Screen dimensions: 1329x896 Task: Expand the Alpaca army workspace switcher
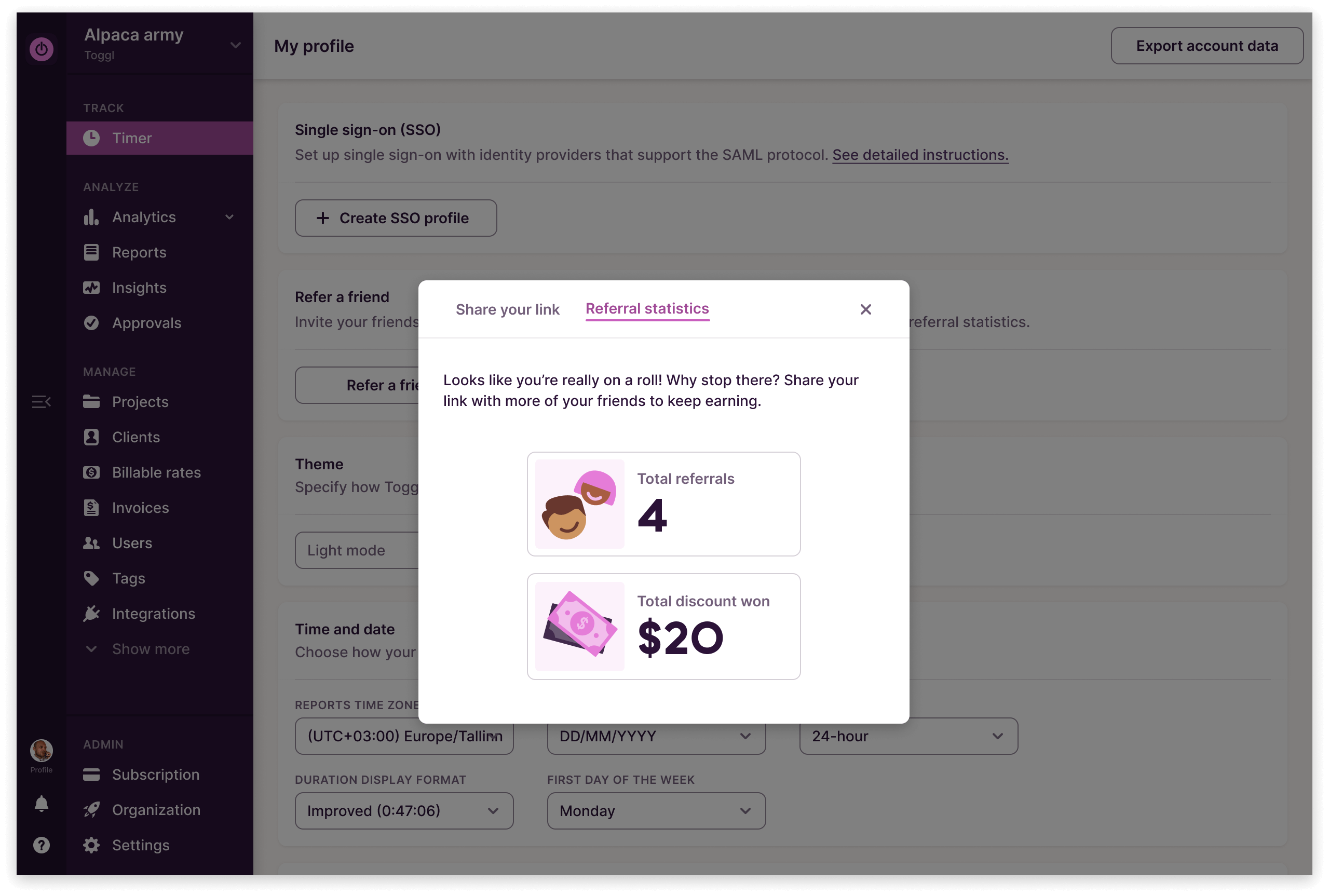pos(235,45)
